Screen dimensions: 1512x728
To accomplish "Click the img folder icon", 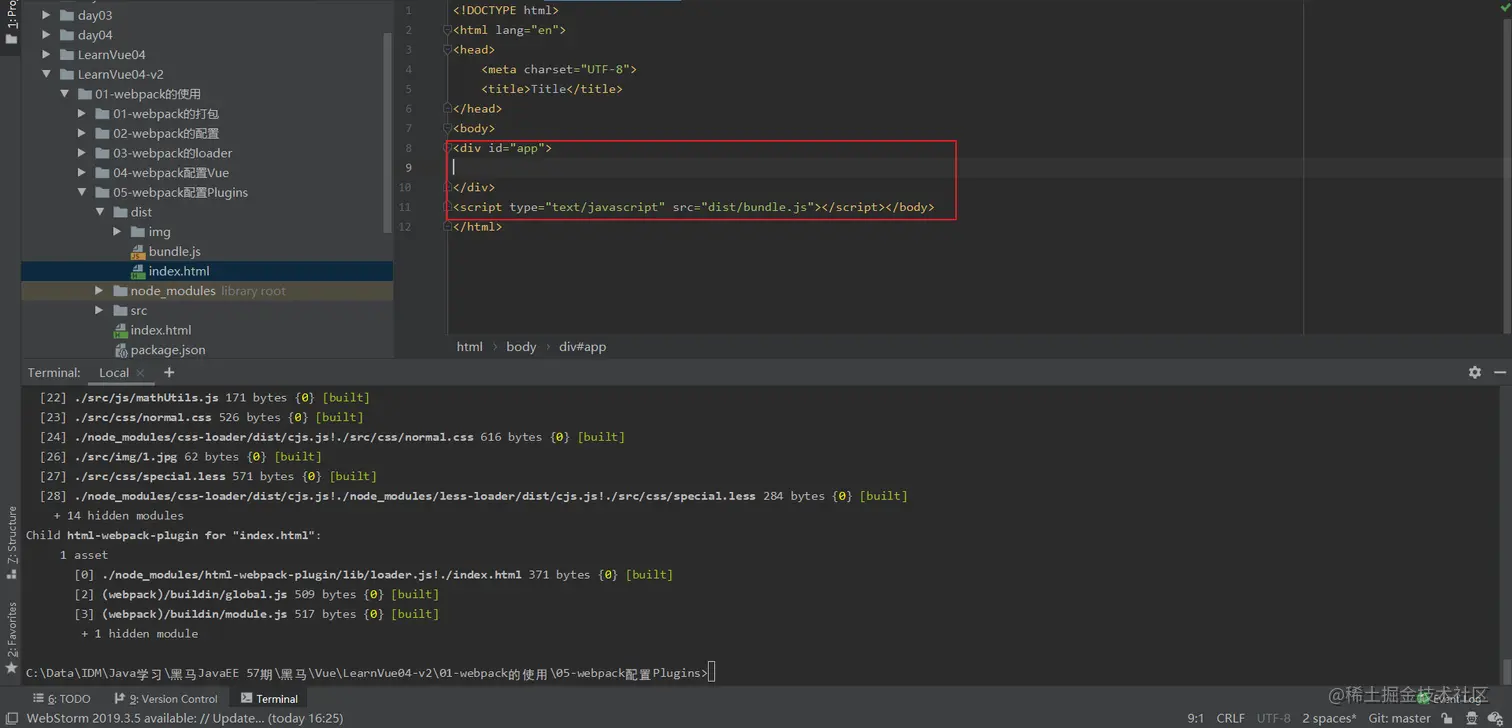I will [x=138, y=232].
